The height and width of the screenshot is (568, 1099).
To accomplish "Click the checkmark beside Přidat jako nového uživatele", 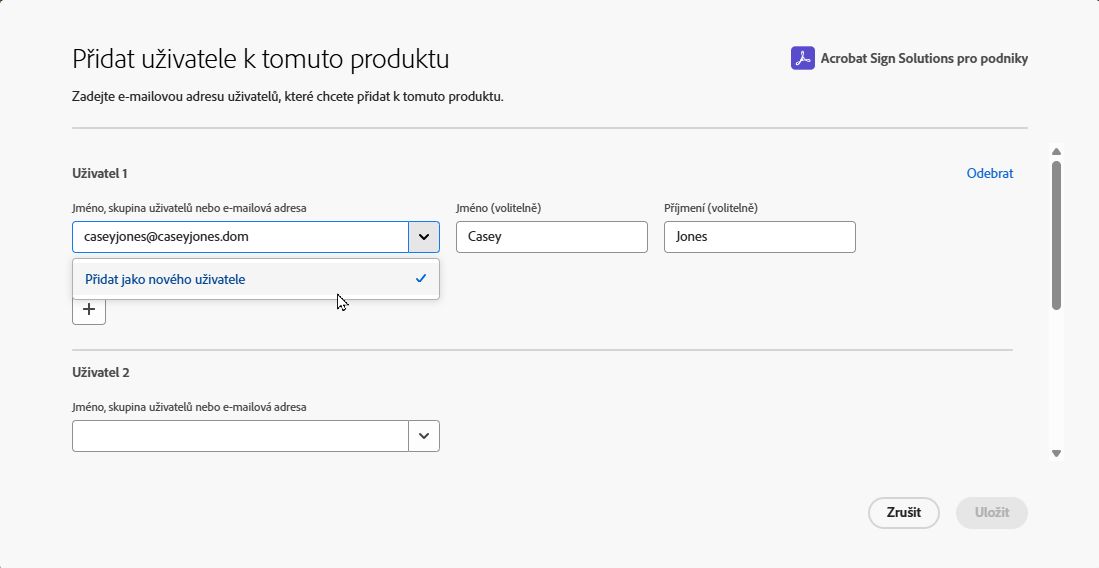I will pyautogui.click(x=421, y=279).
